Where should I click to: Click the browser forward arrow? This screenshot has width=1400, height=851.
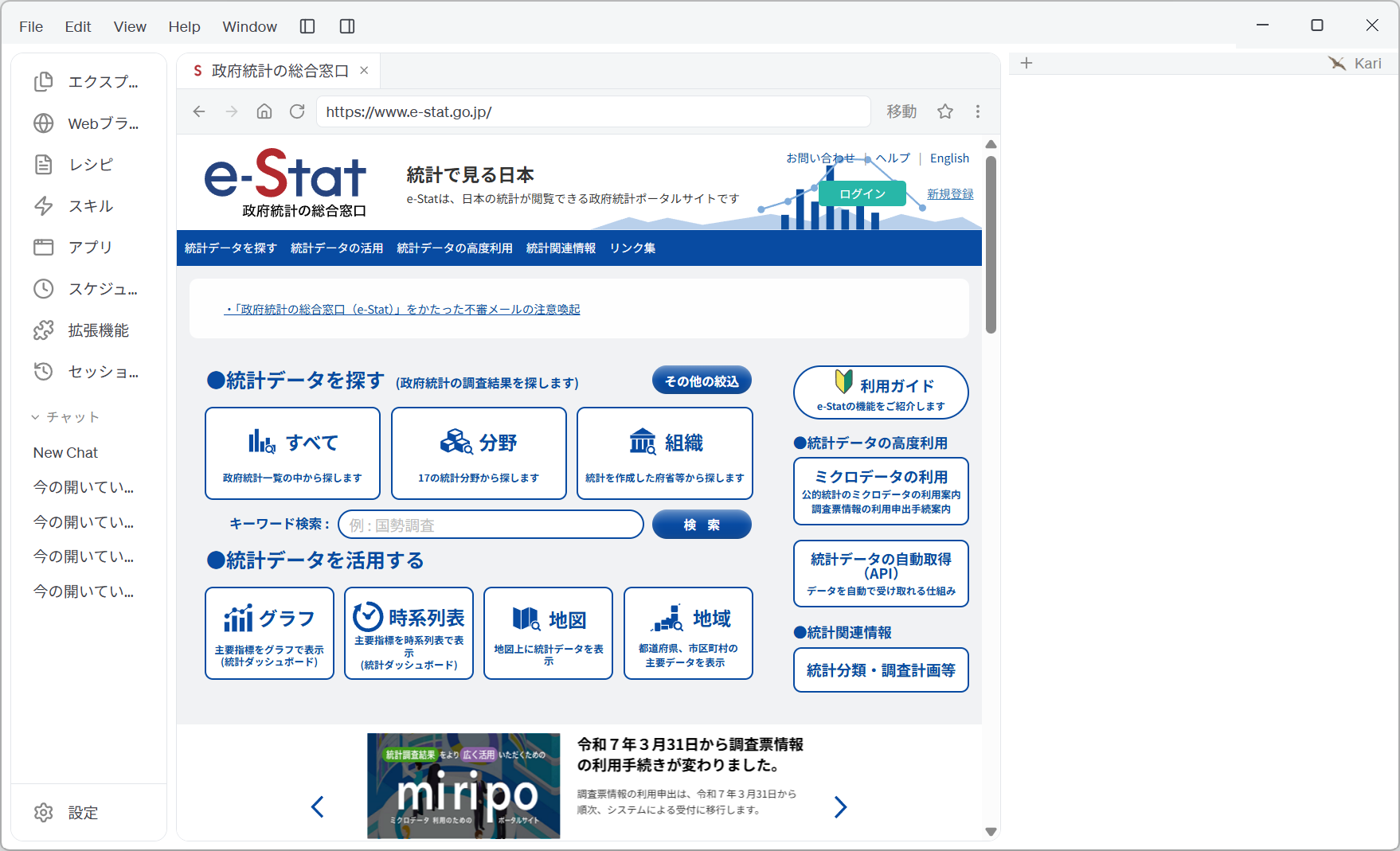(232, 111)
